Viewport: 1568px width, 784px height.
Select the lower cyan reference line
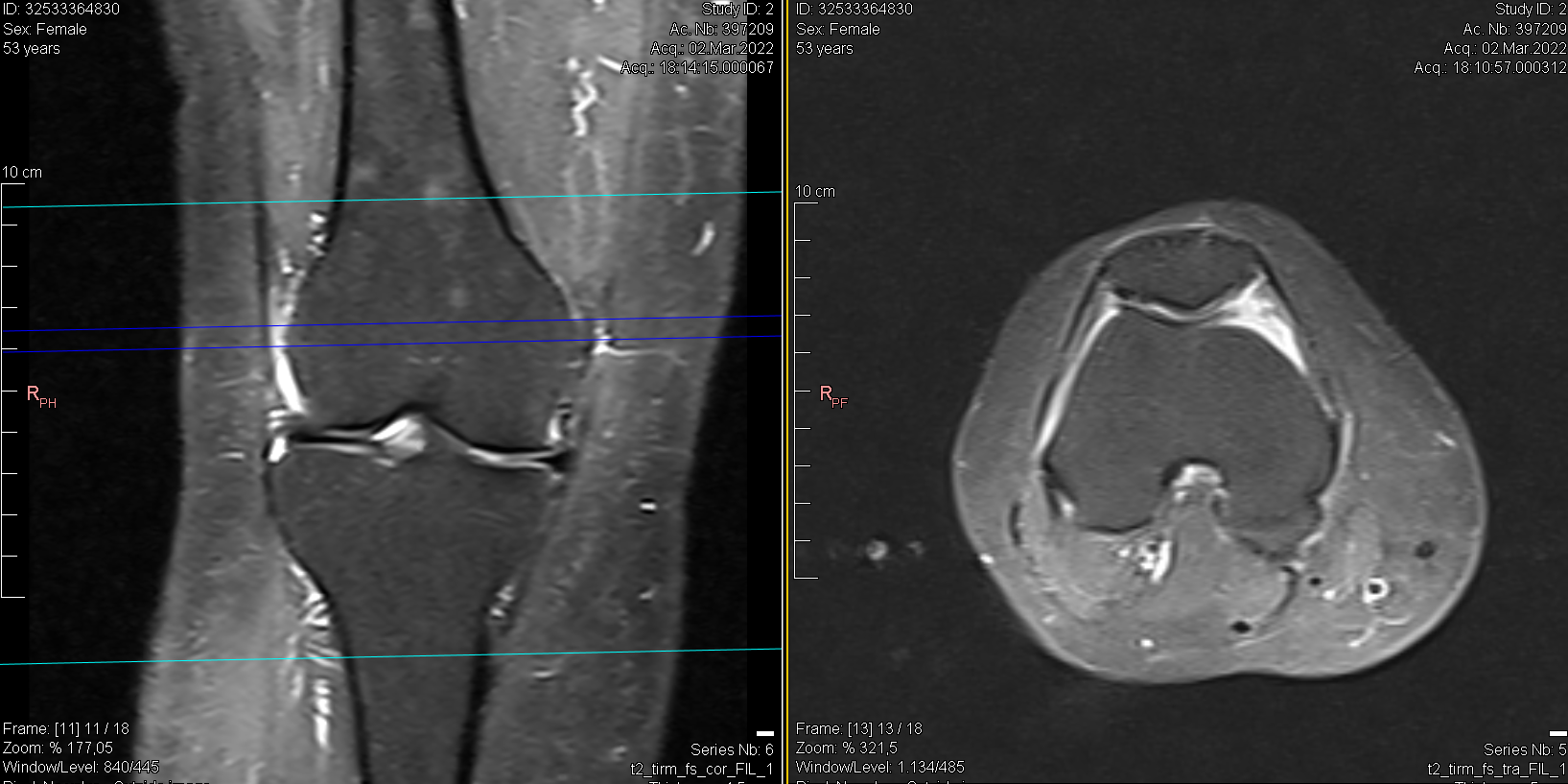click(x=384, y=656)
